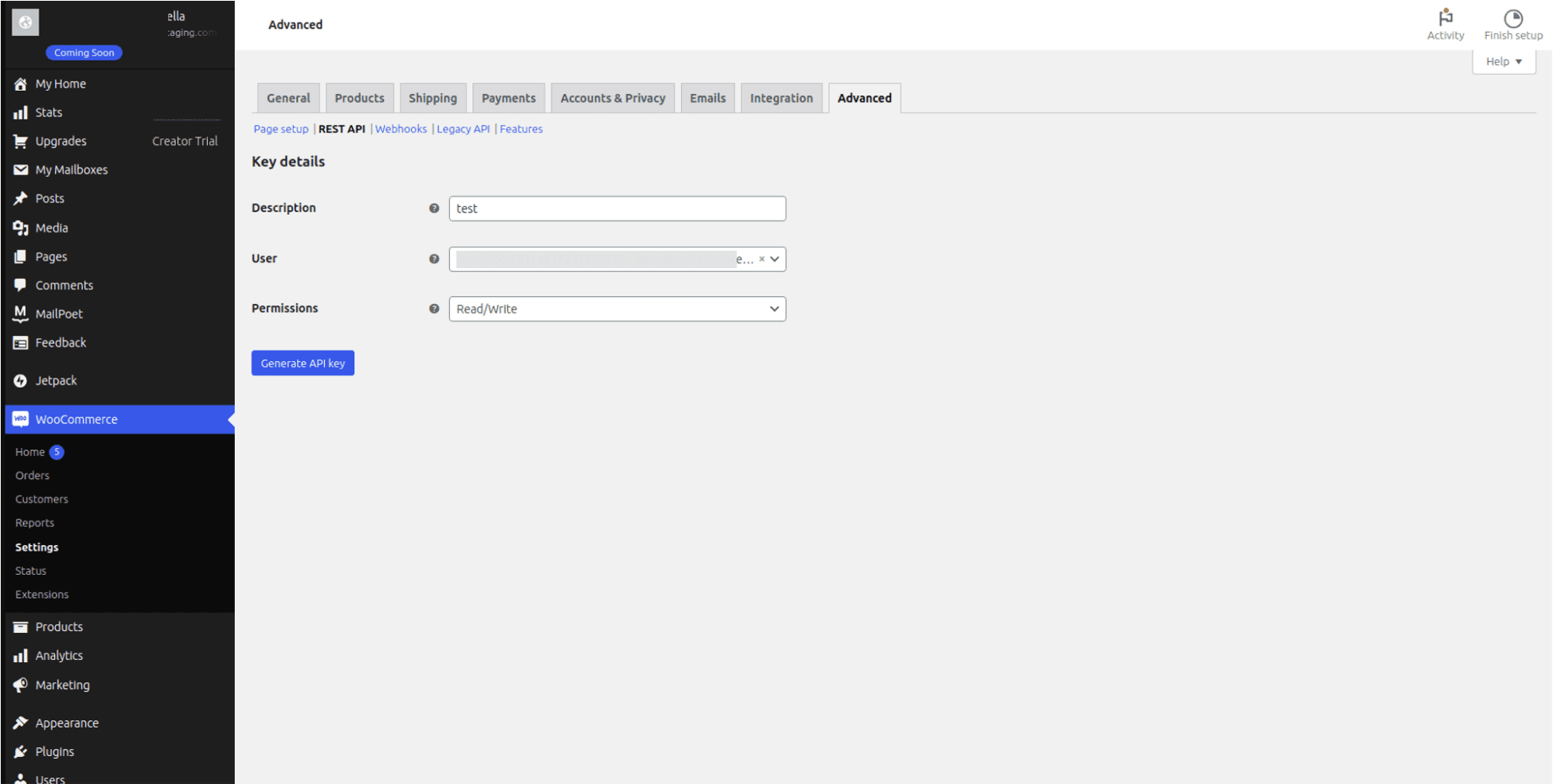
Task: Open the Jetpack sidebar icon
Action: coord(21,380)
